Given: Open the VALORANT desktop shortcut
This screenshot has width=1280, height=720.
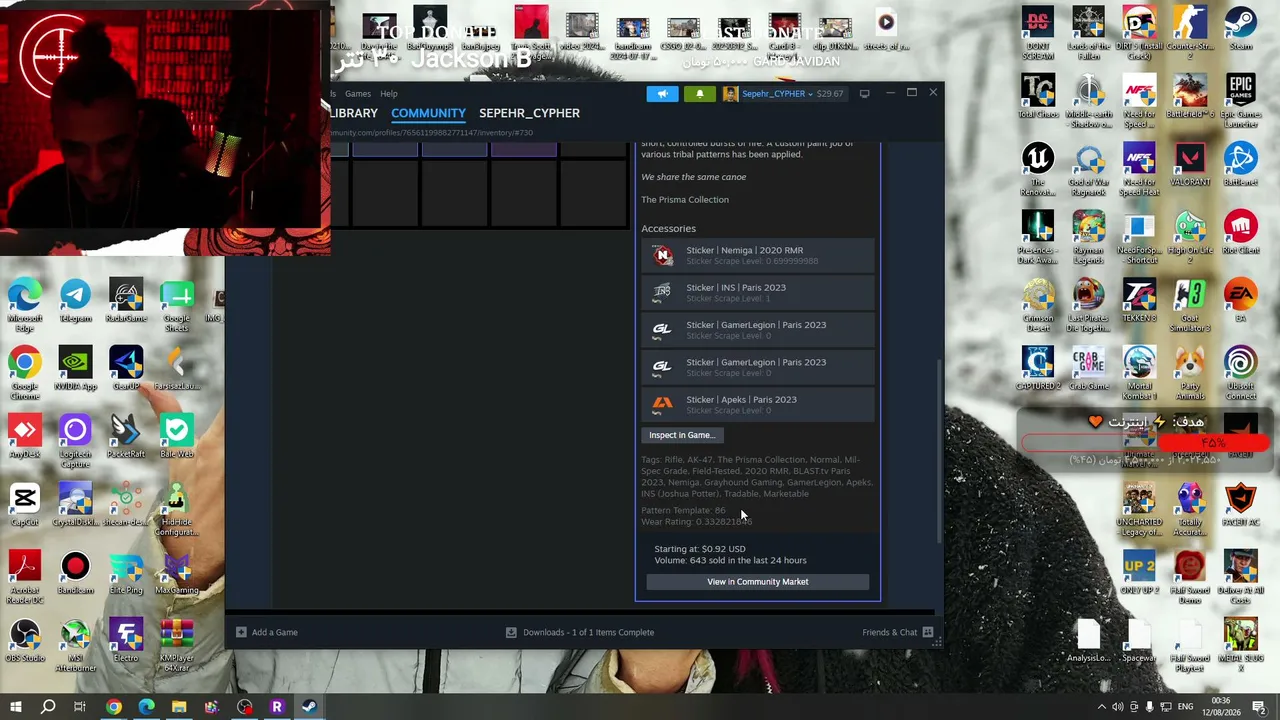Looking at the screenshot, I should coord(1190,165).
